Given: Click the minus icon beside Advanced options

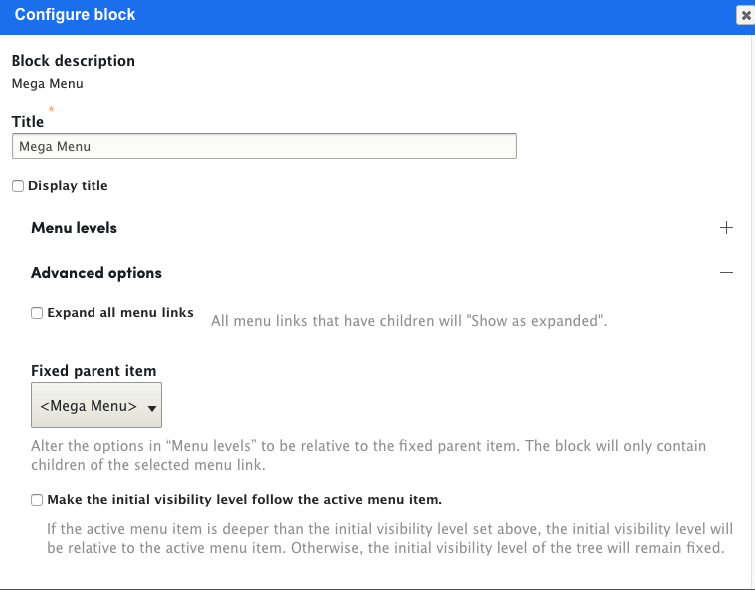Looking at the screenshot, I should coord(726,273).
